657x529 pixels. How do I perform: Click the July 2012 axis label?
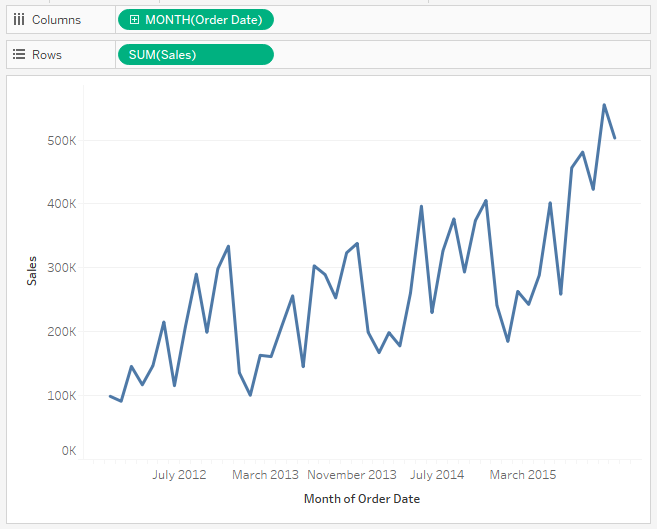tap(179, 475)
